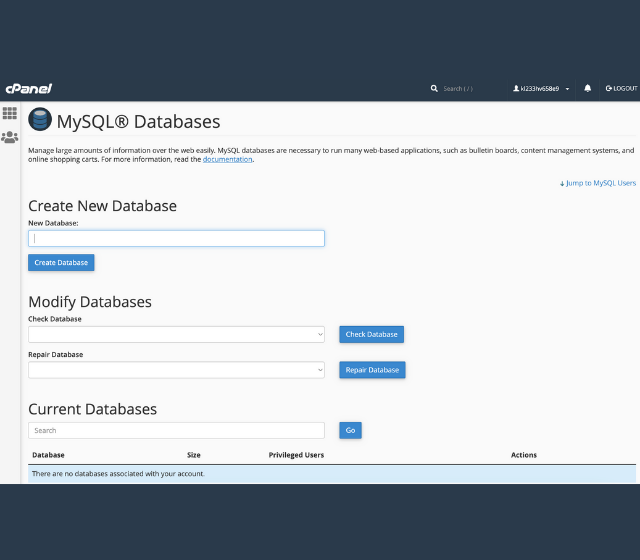Image resolution: width=640 pixels, height=560 pixels.
Task: Click the Actions column header
Action: pyautogui.click(x=524, y=455)
